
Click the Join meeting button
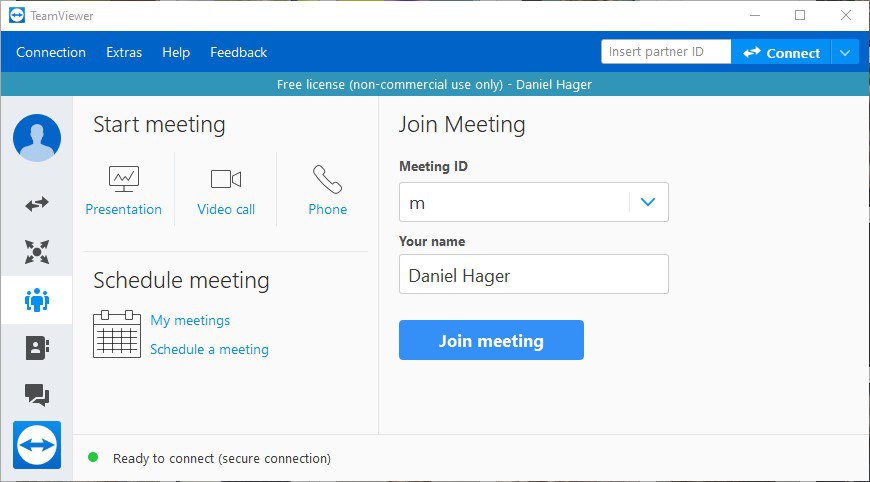pos(491,340)
